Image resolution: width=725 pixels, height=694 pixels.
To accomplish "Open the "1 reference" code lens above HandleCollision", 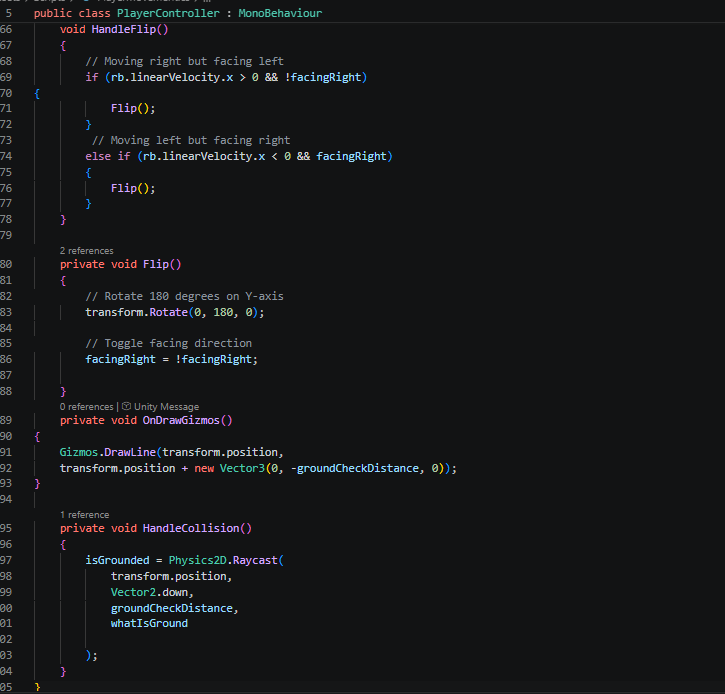I will click(x=85, y=515).
